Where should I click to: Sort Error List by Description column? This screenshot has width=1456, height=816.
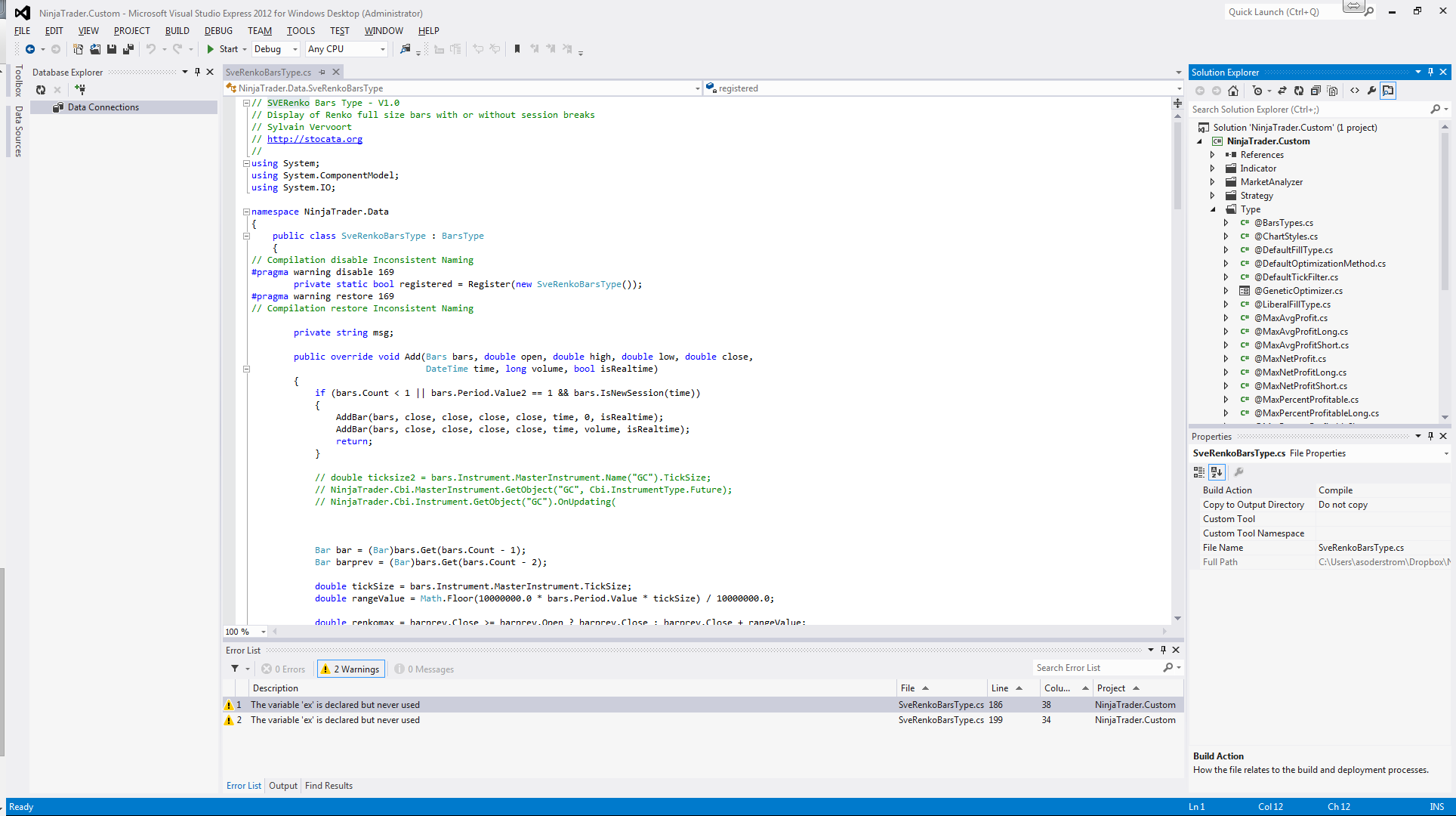(572, 688)
